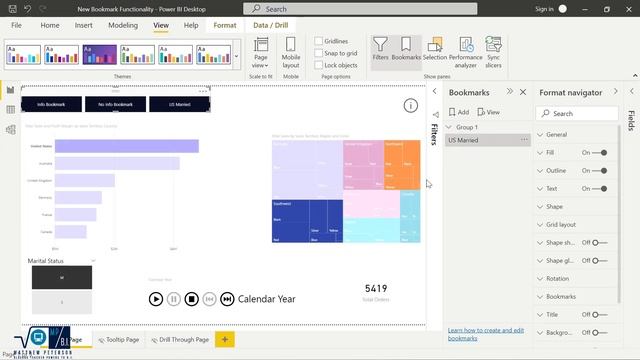Switch to Model view in left sidebar
Screen dimensions: 640x360
pyautogui.click(x=11, y=130)
